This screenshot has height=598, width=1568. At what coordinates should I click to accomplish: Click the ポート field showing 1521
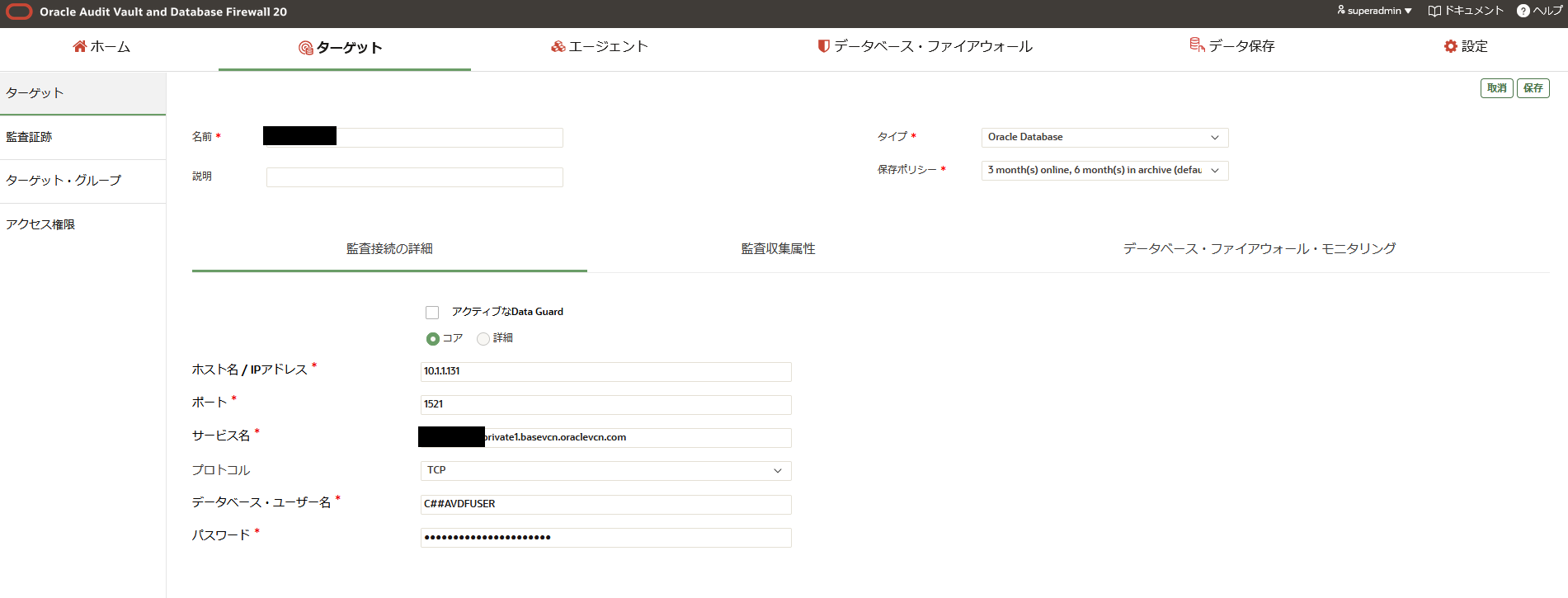pos(605,405)
